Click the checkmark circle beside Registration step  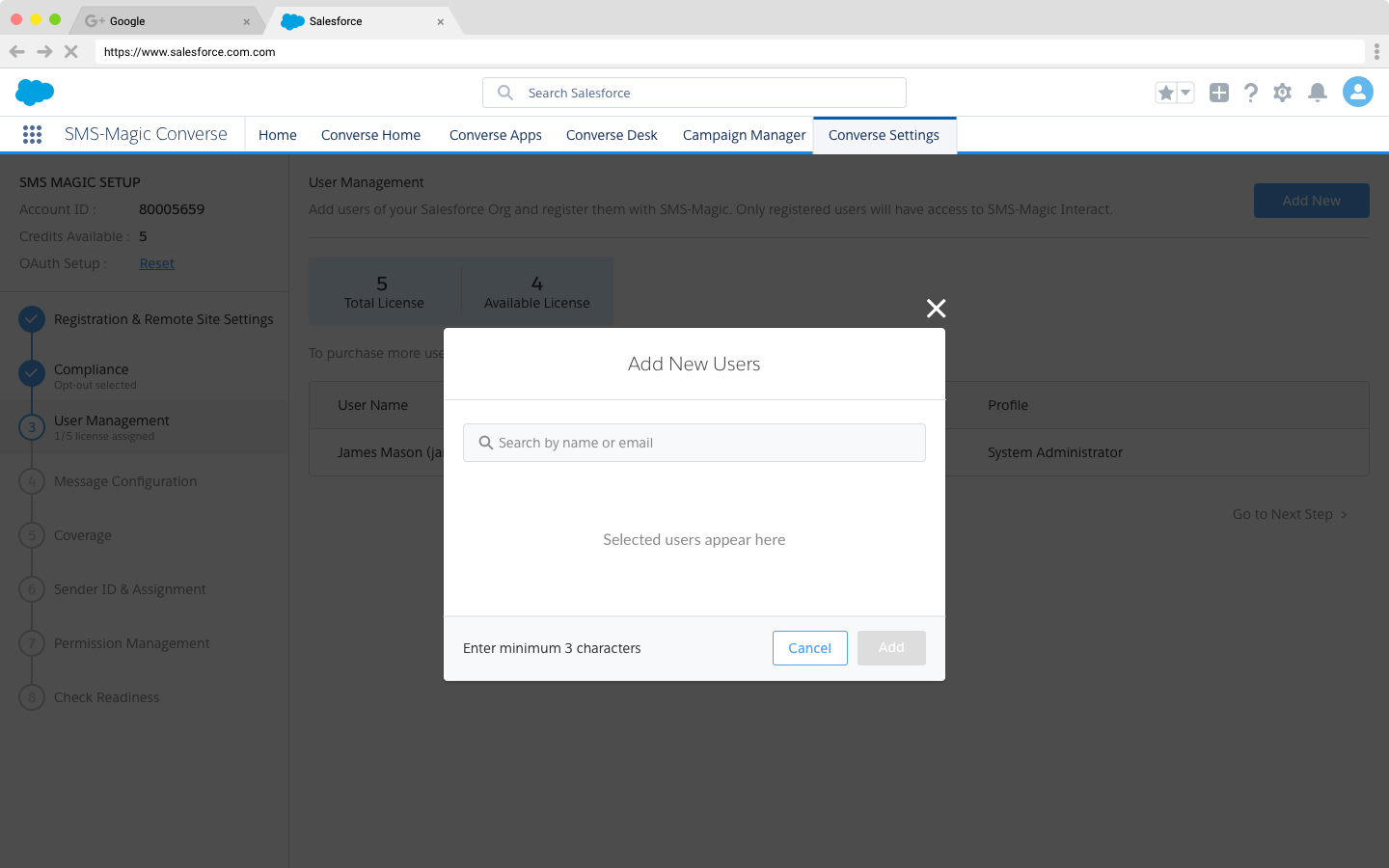(32, 319)
